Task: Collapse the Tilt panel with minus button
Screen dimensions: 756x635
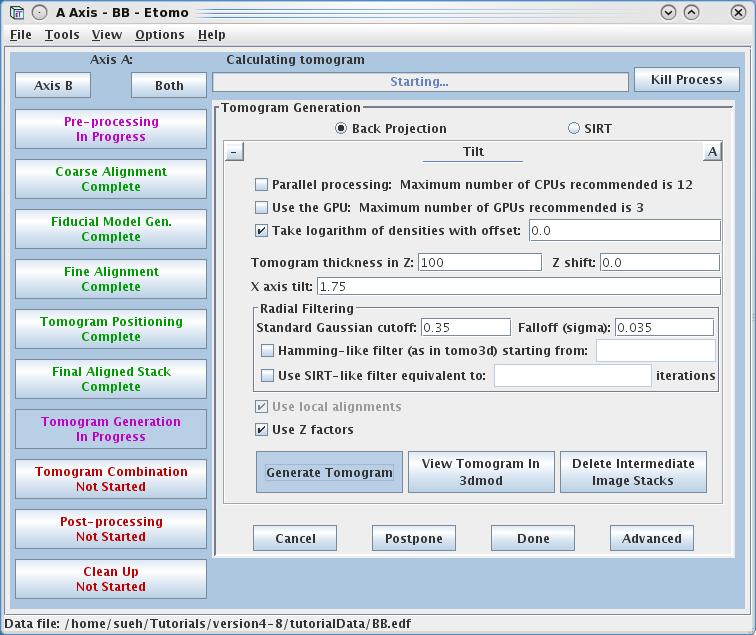Action: (234, 152)
